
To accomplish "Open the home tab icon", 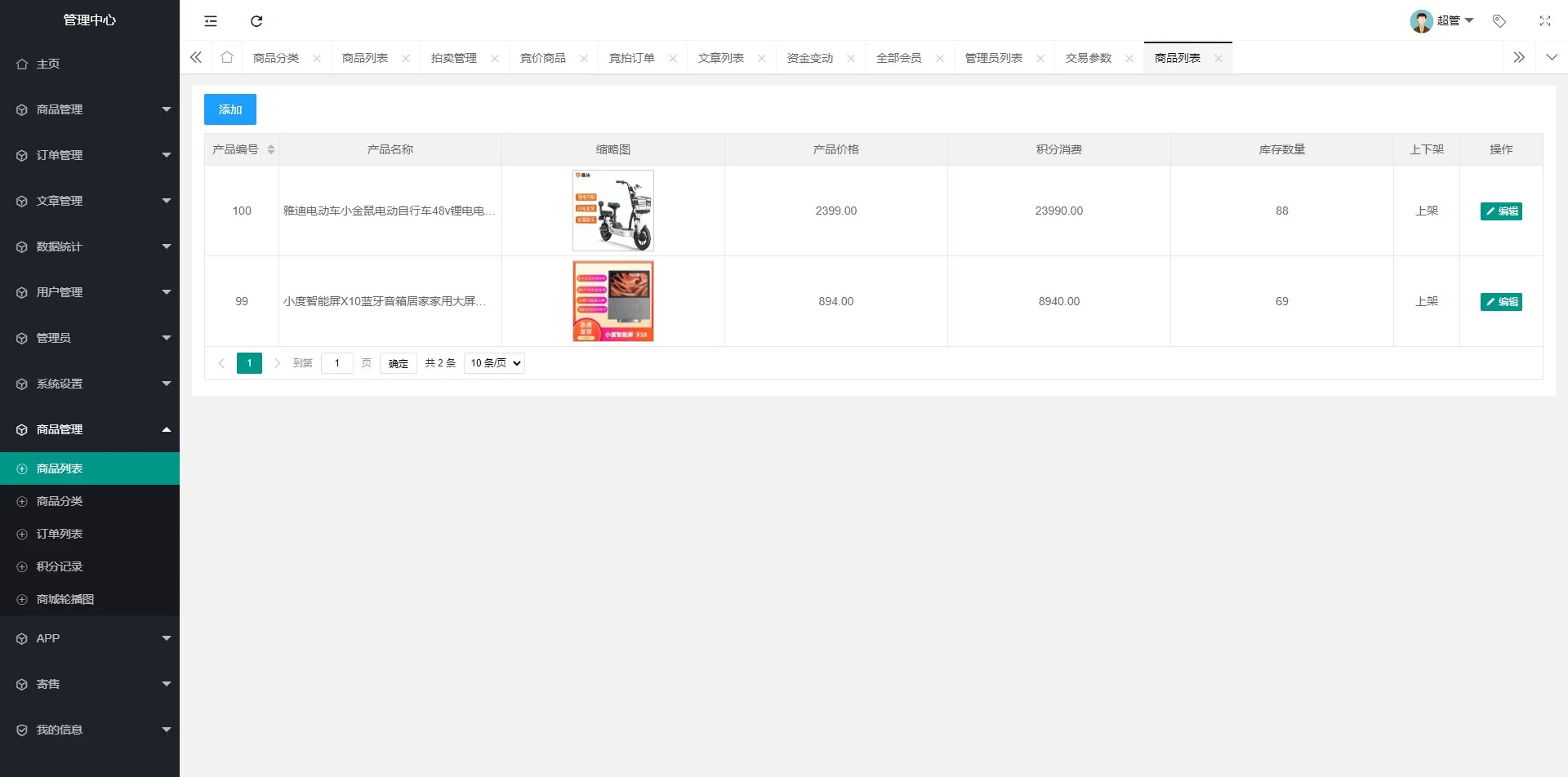I will 227,57.
